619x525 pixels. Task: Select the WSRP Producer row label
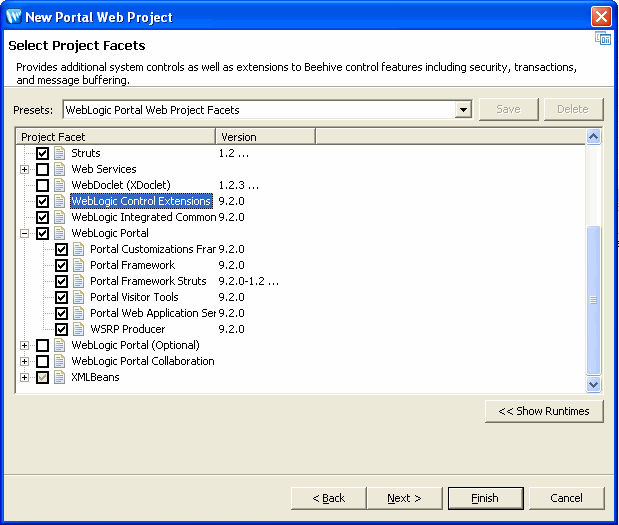(128, 329)
